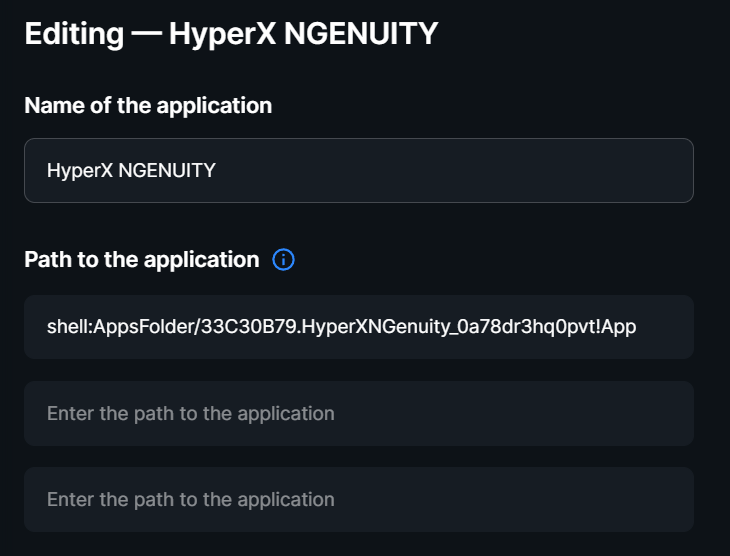
Task: Click placeholder text in second path field
Action: click(x=190, y=414)
